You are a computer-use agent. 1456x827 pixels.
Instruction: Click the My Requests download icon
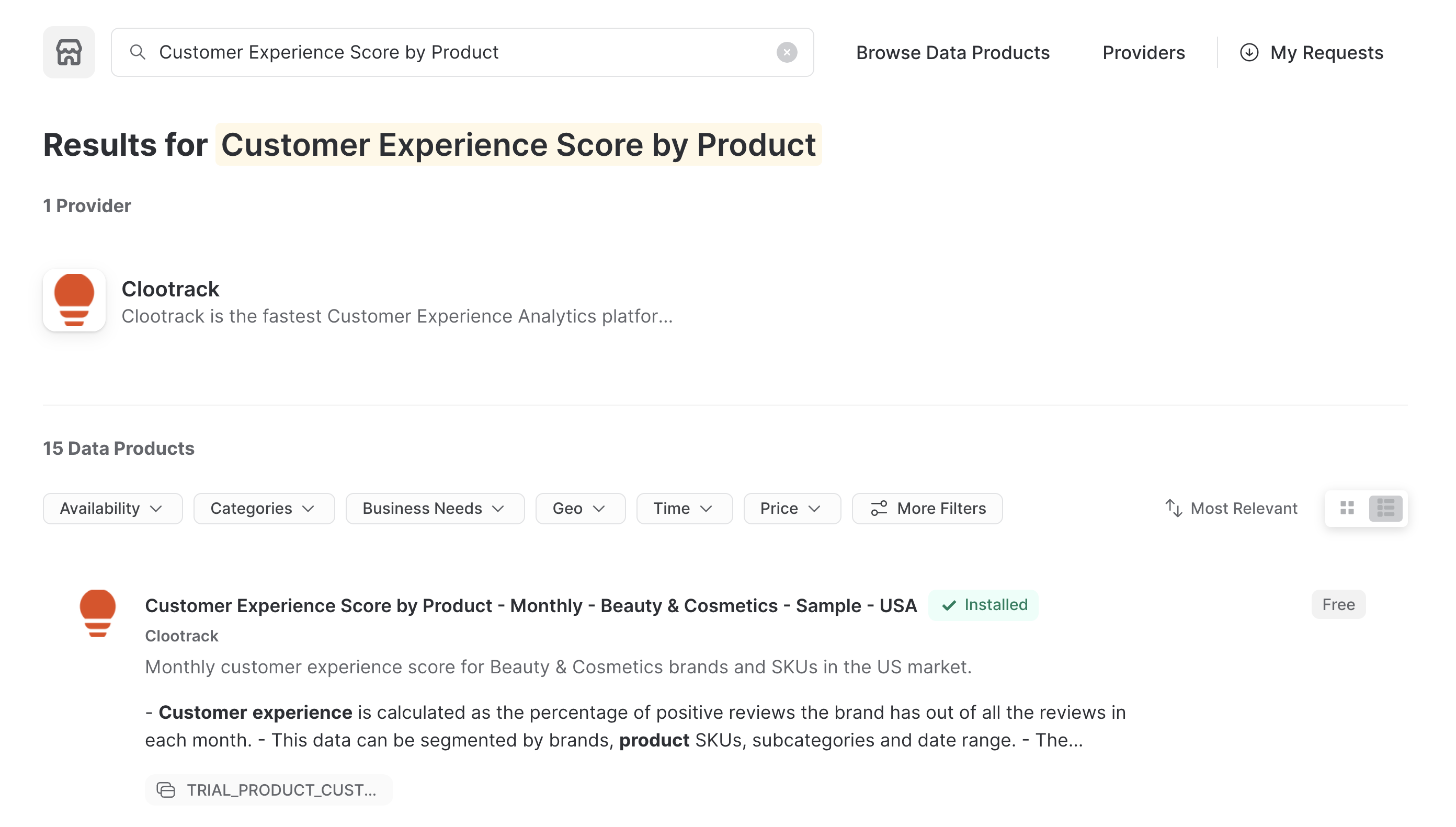point(1249,52)
